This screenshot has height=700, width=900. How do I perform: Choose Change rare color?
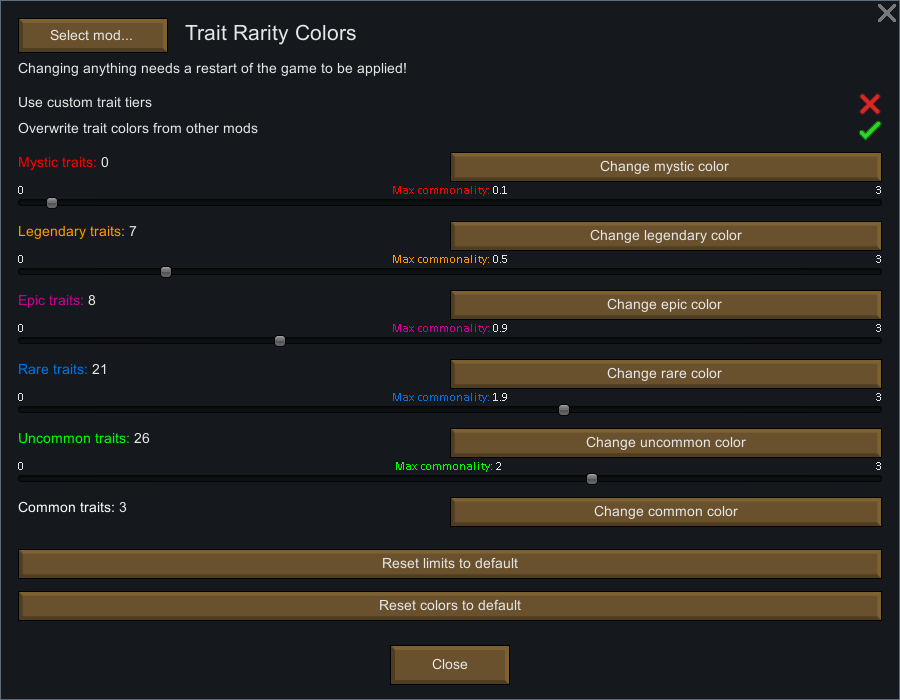pos(666,374)
